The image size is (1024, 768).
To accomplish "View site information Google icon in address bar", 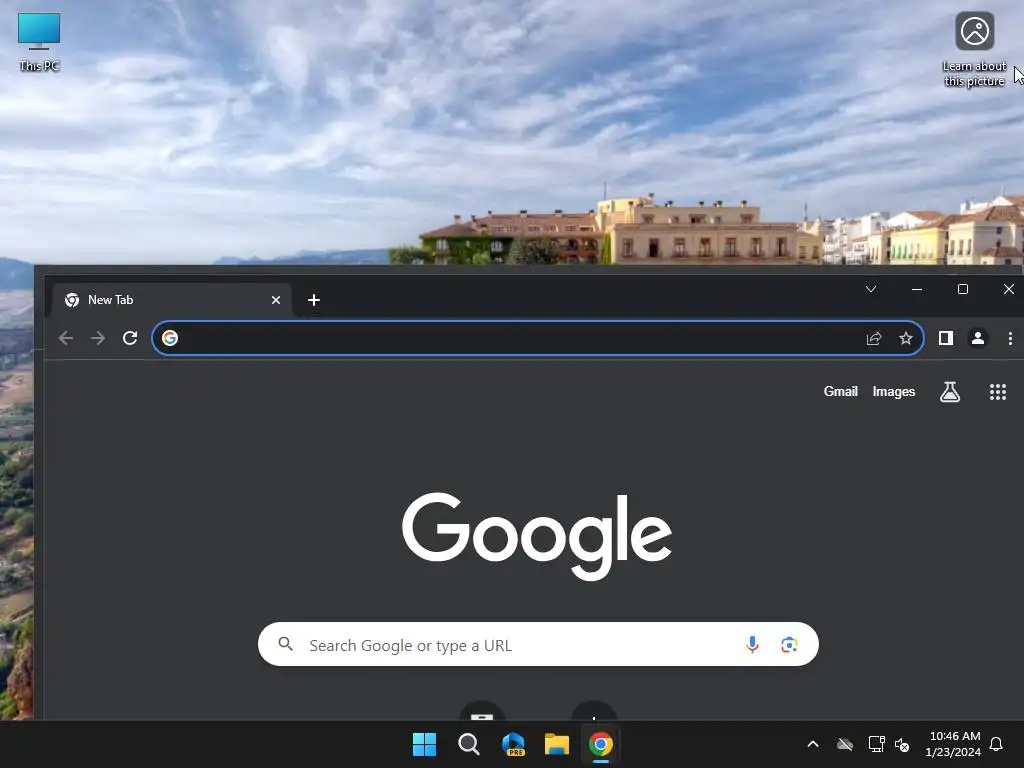I will coord(170,338).
